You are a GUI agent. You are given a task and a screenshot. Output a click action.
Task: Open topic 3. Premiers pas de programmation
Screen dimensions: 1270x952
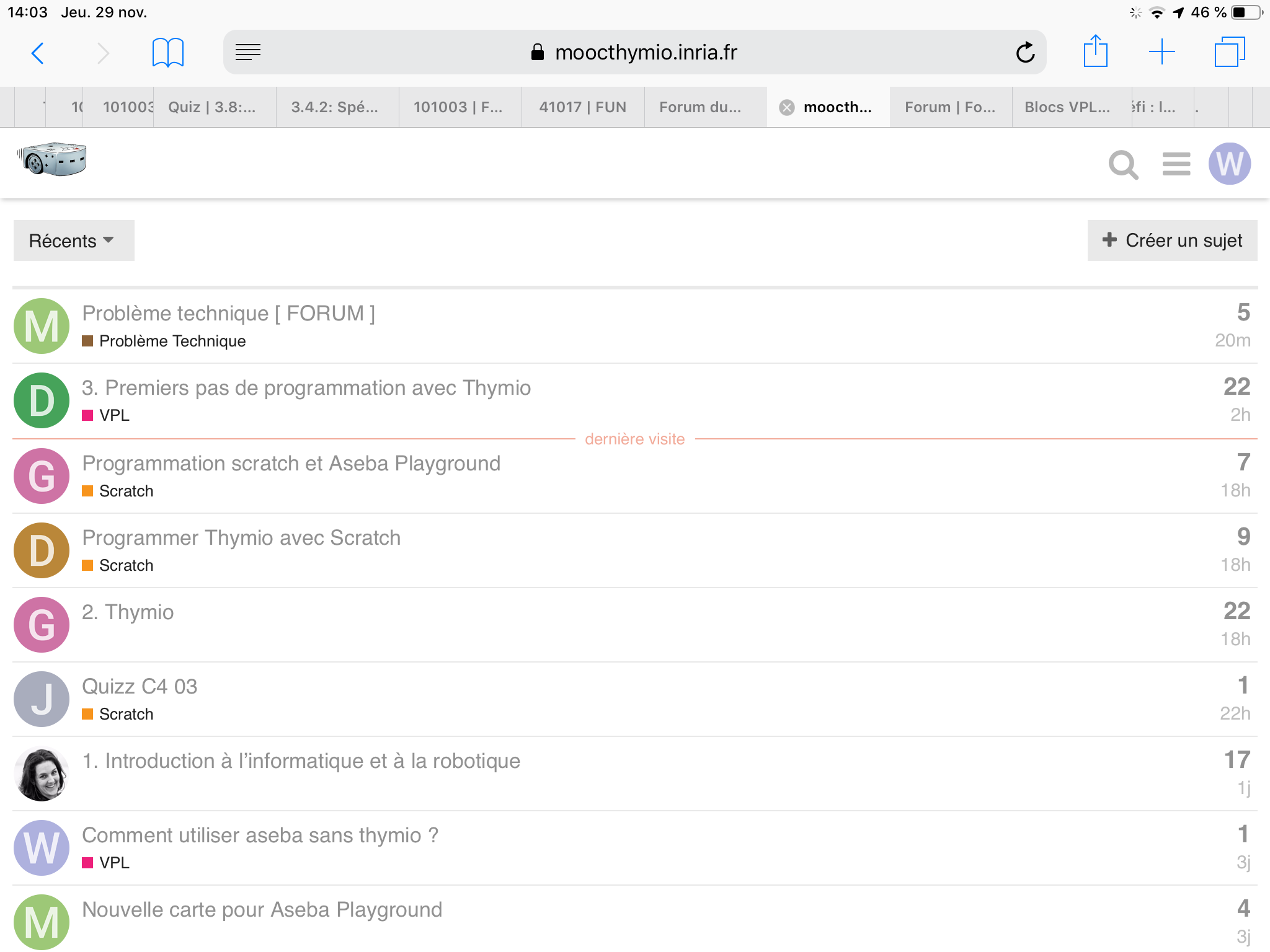pyautogui.click(x=306, y=387)
